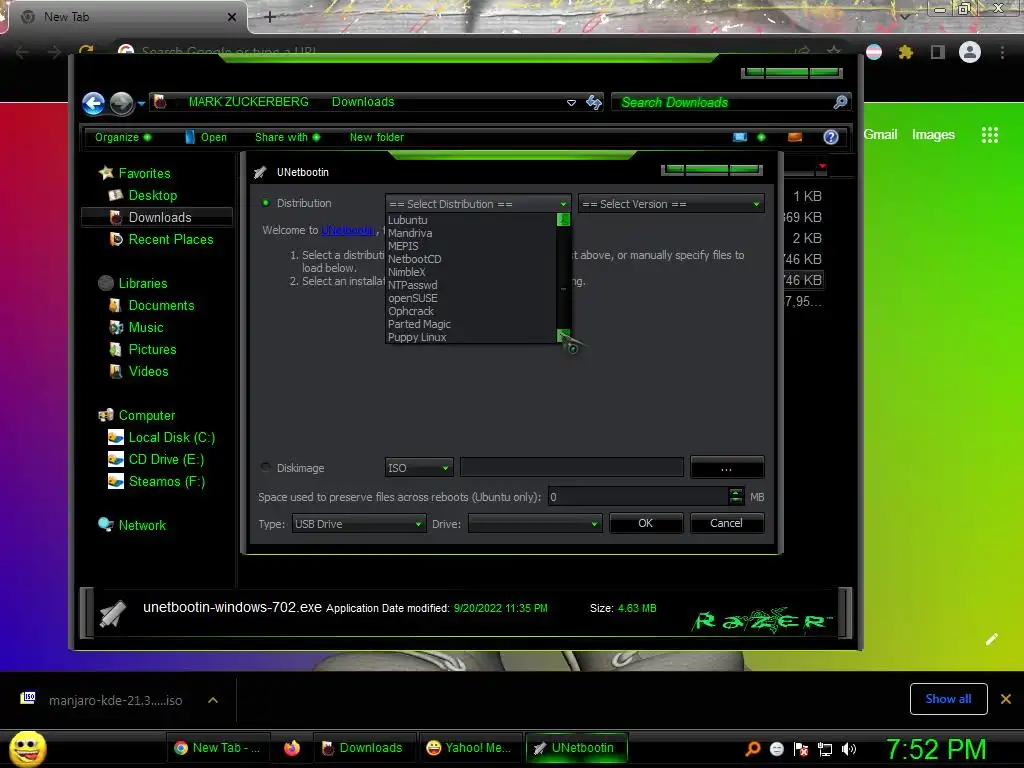This screenshot has height=768, width=1024.
Task: Click the tray search magnifier icon
Action: tap(752, 748)
